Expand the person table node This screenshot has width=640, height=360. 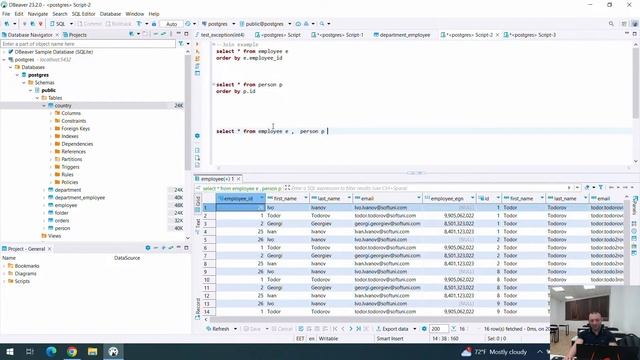click(44, 228)
